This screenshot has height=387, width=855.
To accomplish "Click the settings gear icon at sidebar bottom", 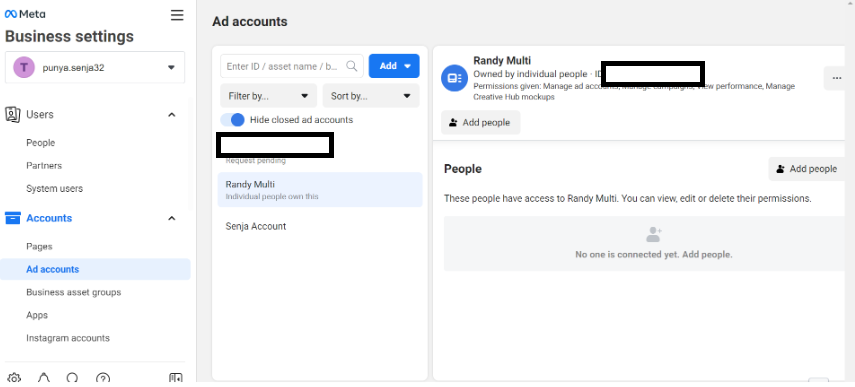I will 14,378.
